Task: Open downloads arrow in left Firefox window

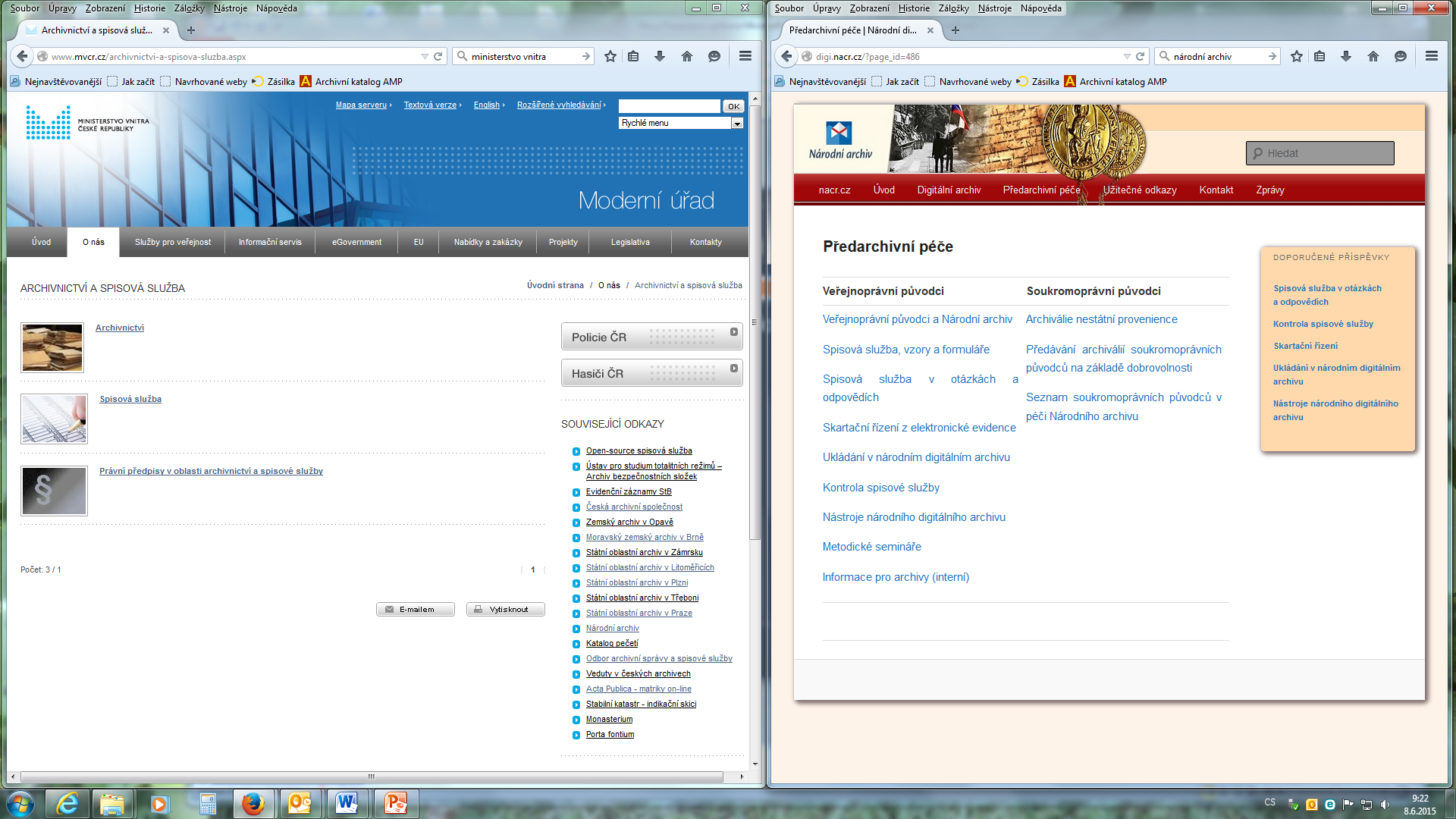Action: click(x=660, y=56)
